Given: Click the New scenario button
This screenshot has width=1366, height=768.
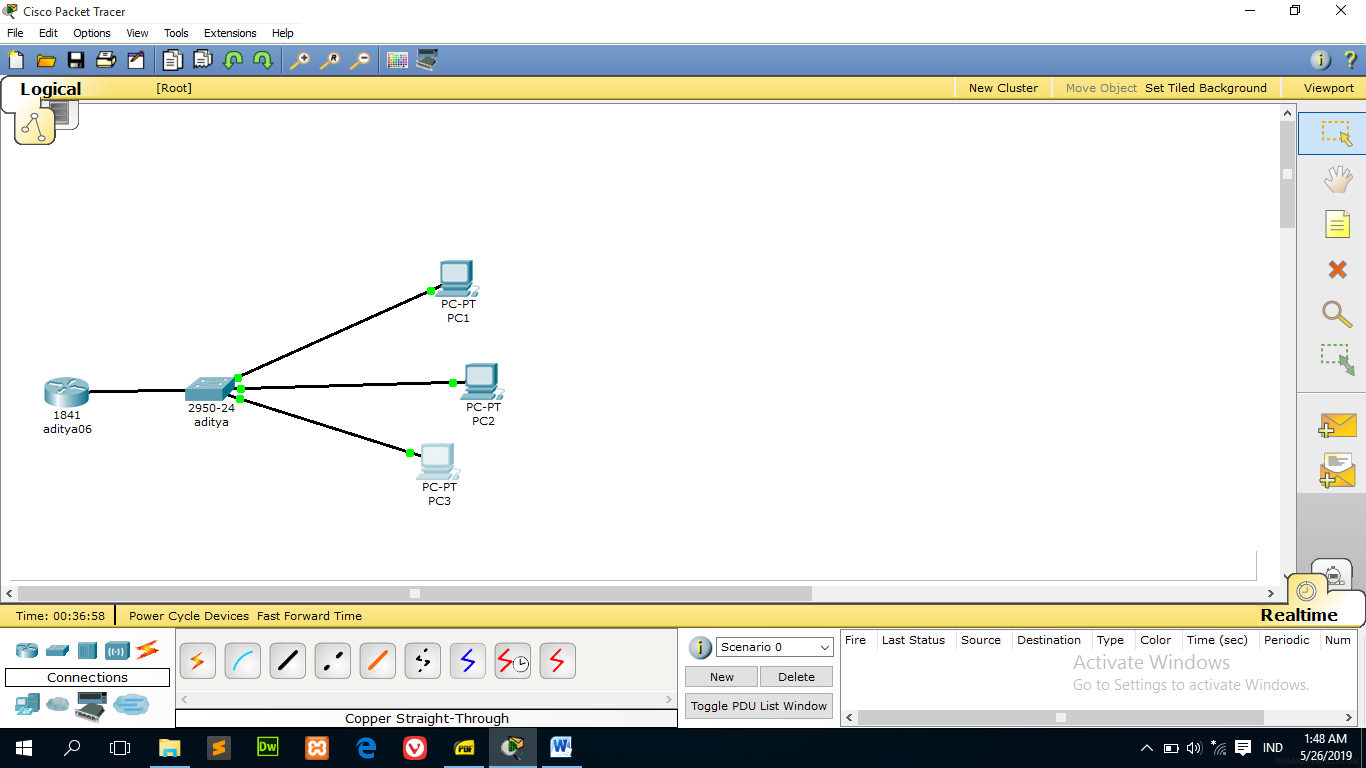Looking at the screenshot, I should click(722, 677).
